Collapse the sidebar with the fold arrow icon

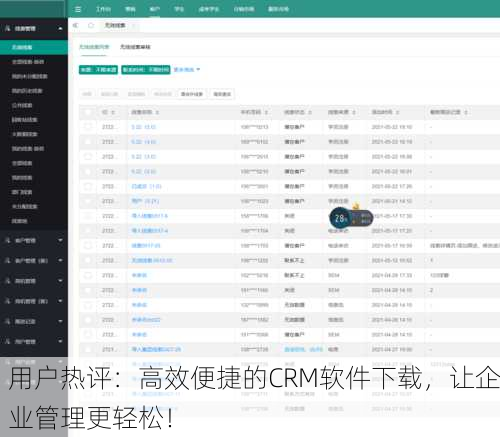tap(76, 25)
